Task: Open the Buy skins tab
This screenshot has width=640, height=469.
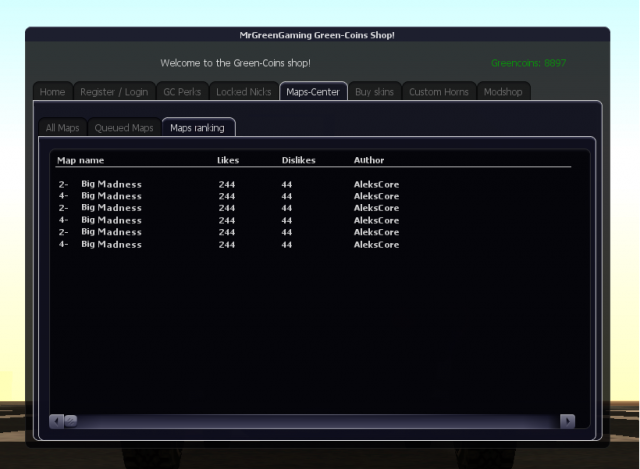Action: (375, 92)
